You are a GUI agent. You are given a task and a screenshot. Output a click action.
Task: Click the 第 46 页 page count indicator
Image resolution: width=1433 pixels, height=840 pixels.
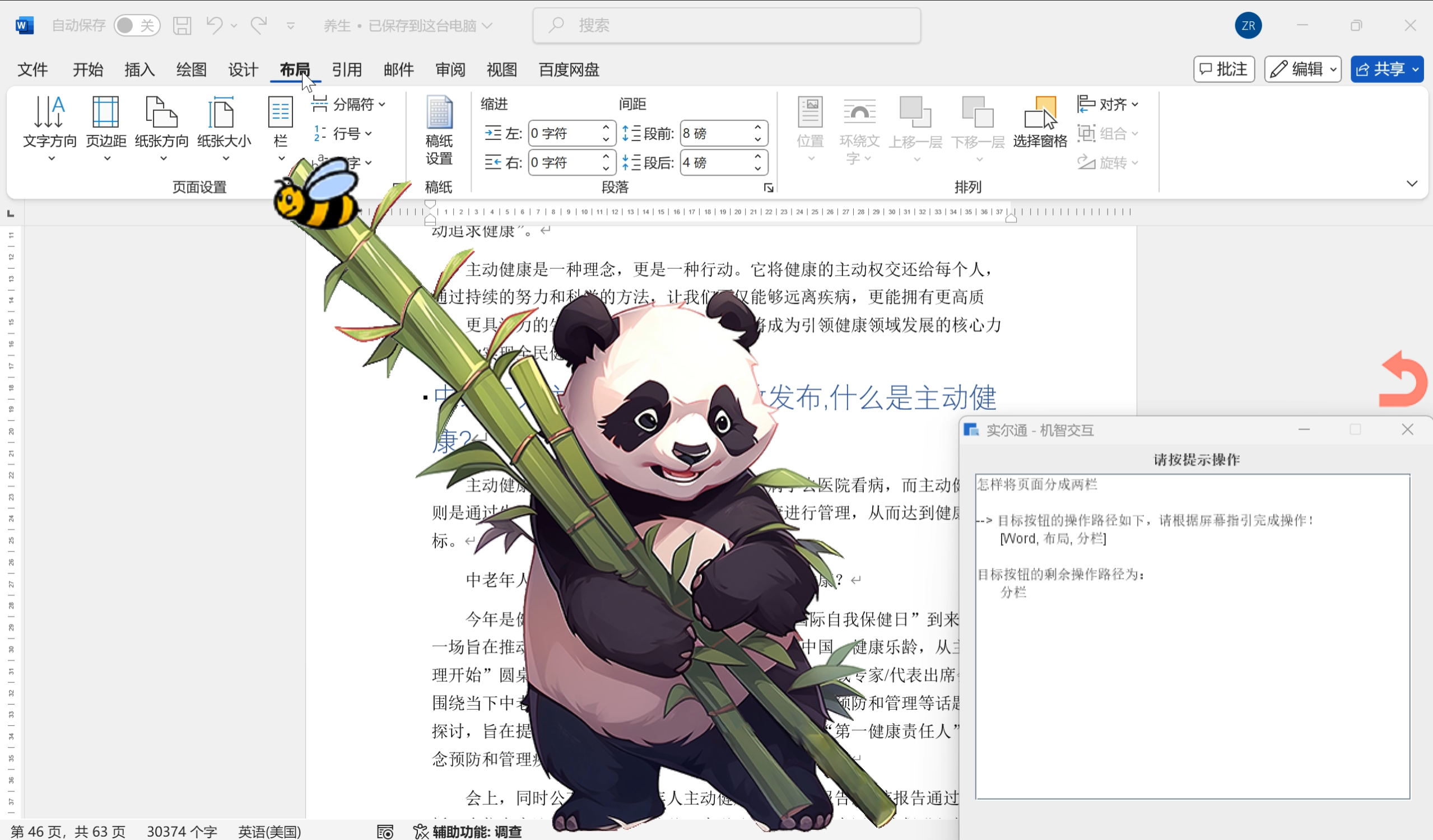pyautogui.click(x=68, y=832)
